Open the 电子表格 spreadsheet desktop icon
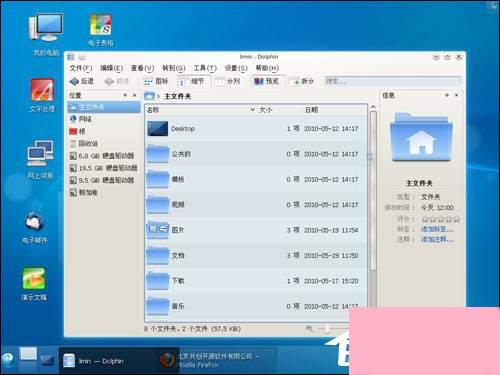Viewport: 500px width, 375px height. 101,29
